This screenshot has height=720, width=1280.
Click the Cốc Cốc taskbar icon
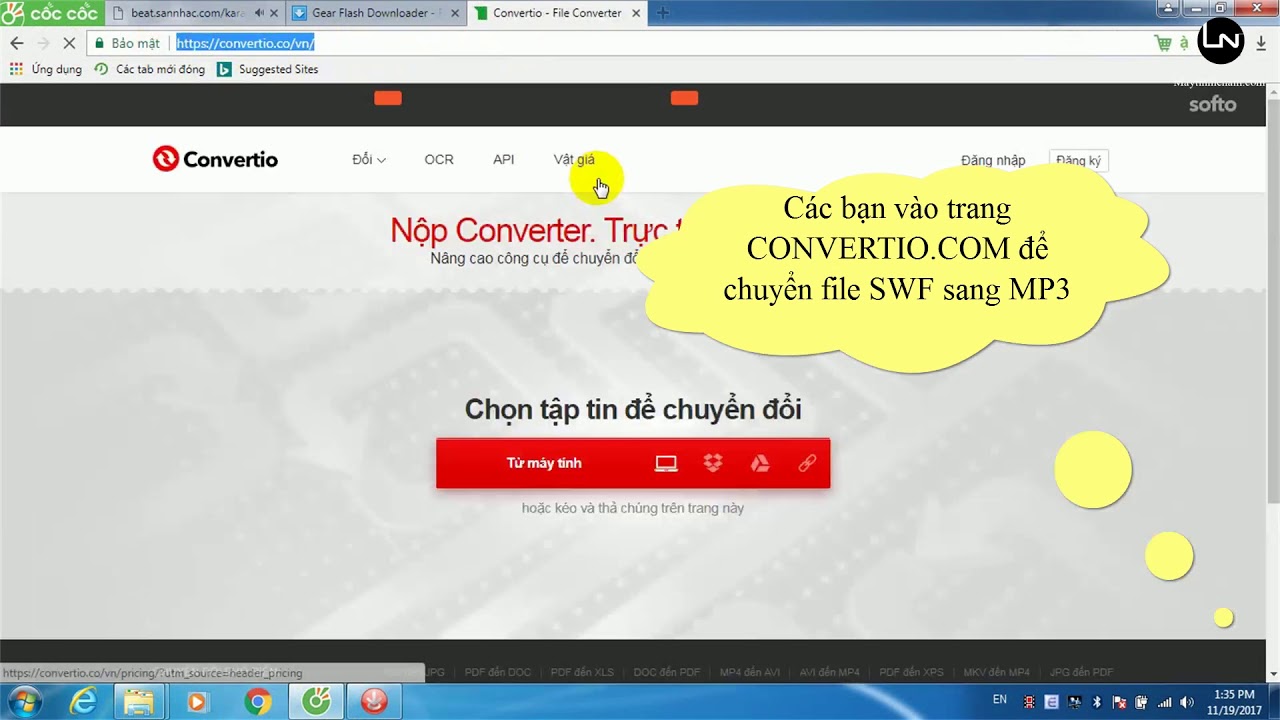point(317,702)
